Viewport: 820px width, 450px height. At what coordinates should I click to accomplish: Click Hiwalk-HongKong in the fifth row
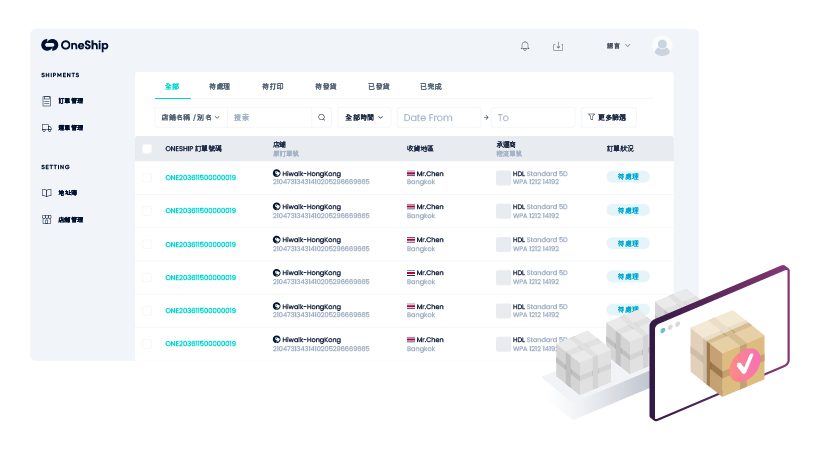(312, 307)
